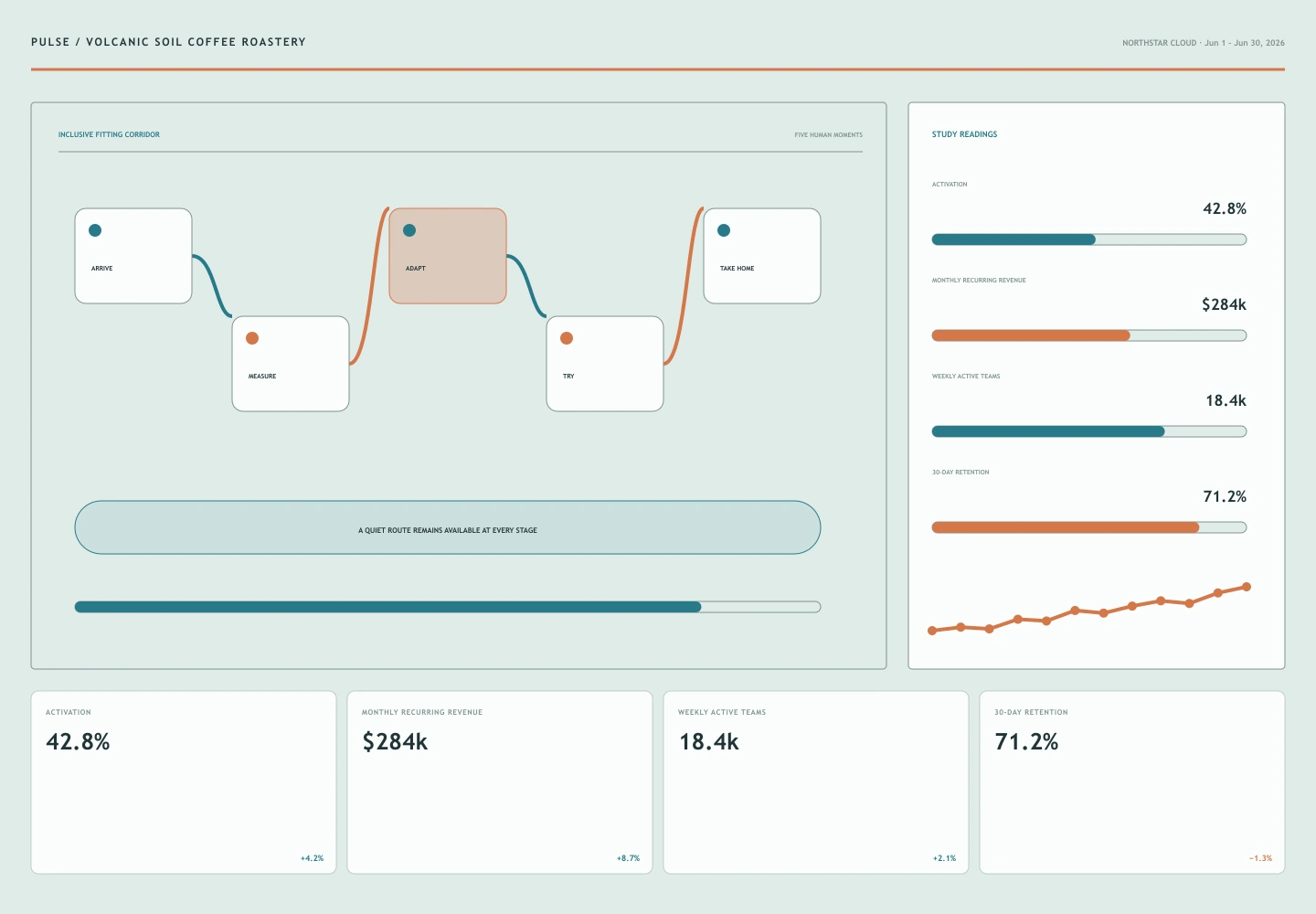The width and height of the screenshot is (1316, 914).
Task: Open the Activation 42.8% summary card
Action: coord(184,782)
